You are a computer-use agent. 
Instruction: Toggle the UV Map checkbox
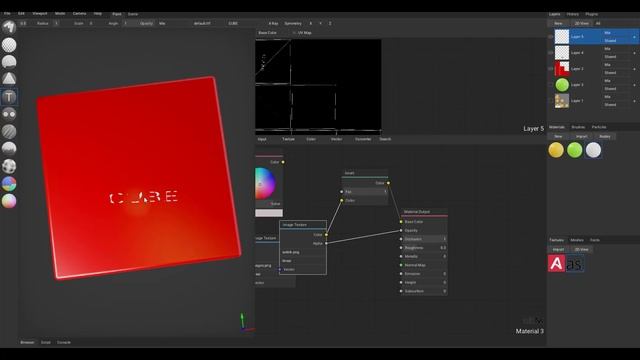302,33
